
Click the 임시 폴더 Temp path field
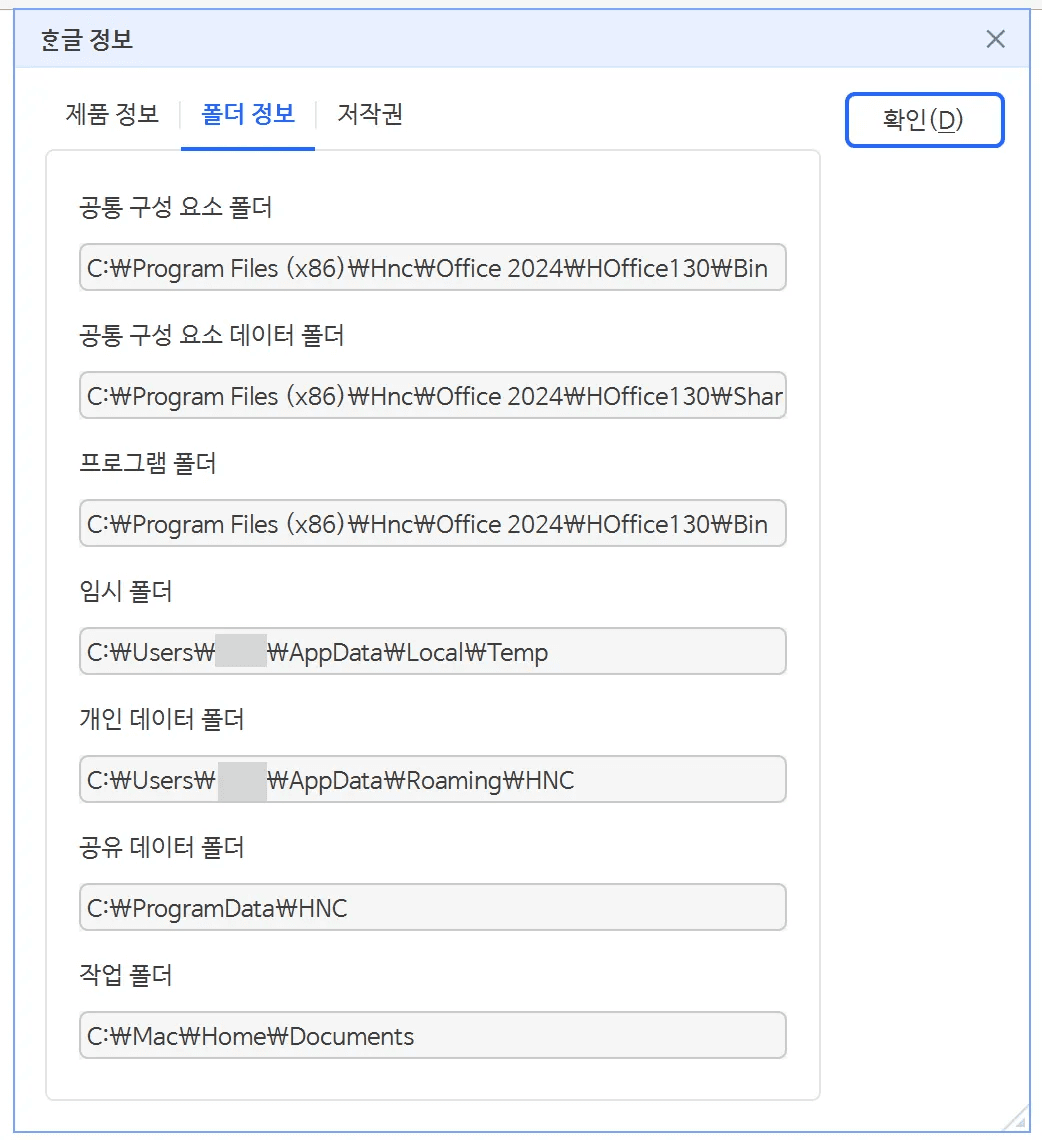(x=432, y=651)
